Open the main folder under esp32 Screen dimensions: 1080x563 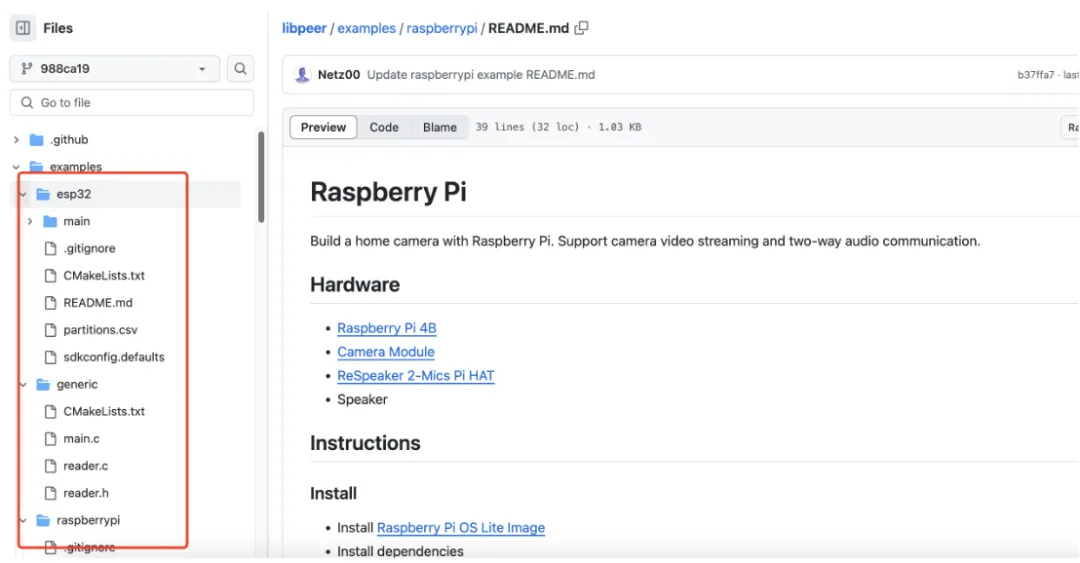pos(76,221)
